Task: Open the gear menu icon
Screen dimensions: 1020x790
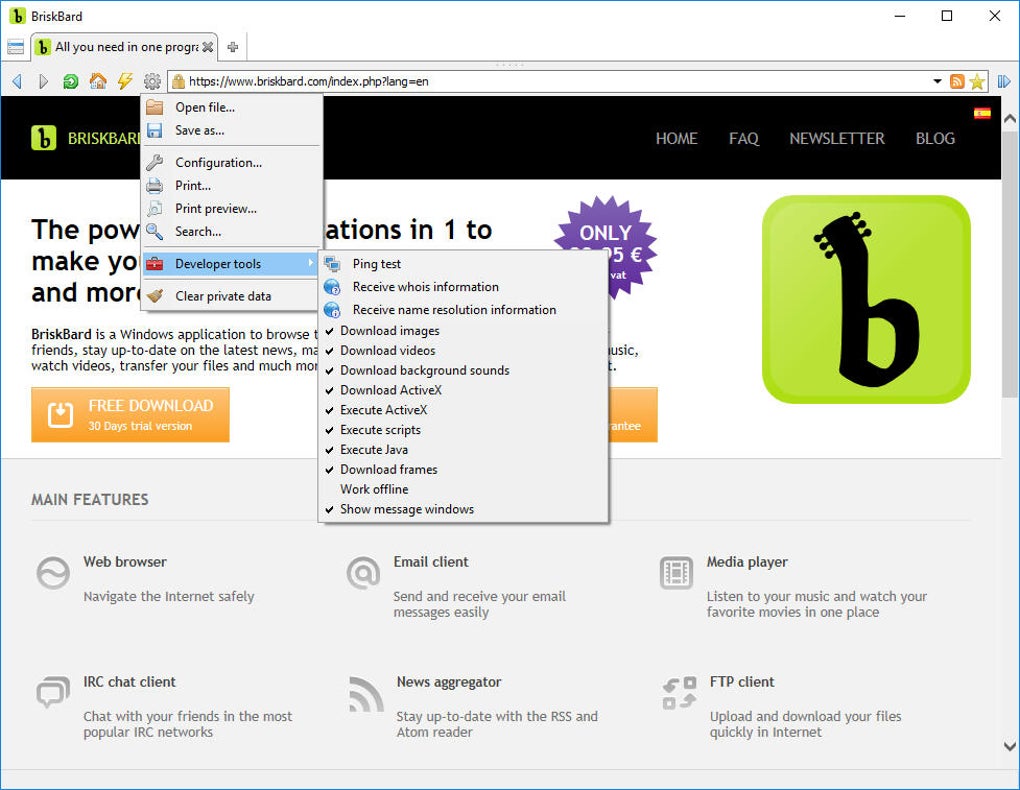Action: tap(152, 81)
